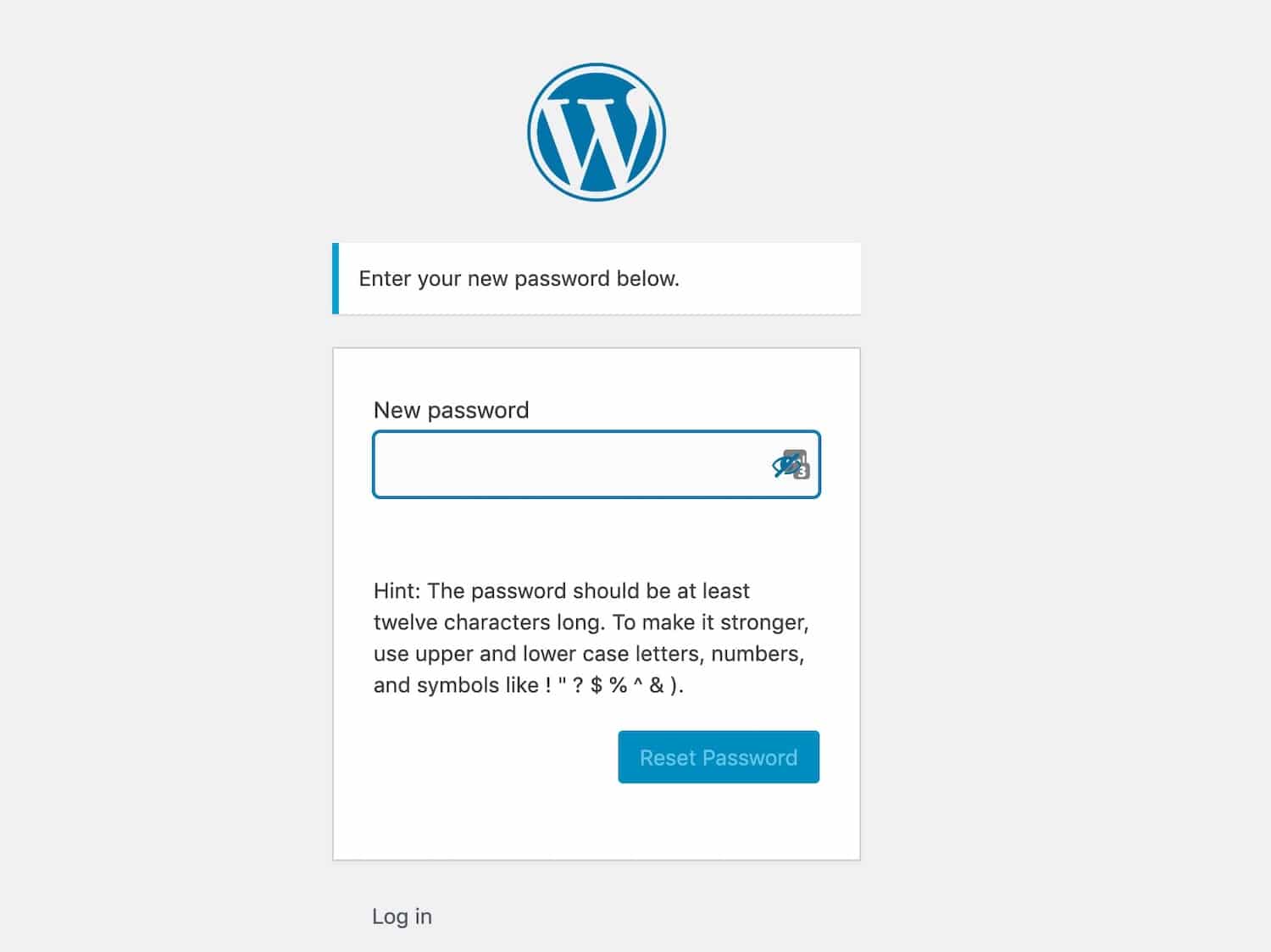The width and height of the screenshot is (1271, 952).
Task: Select the New password label text
Action: coord(451,410)
